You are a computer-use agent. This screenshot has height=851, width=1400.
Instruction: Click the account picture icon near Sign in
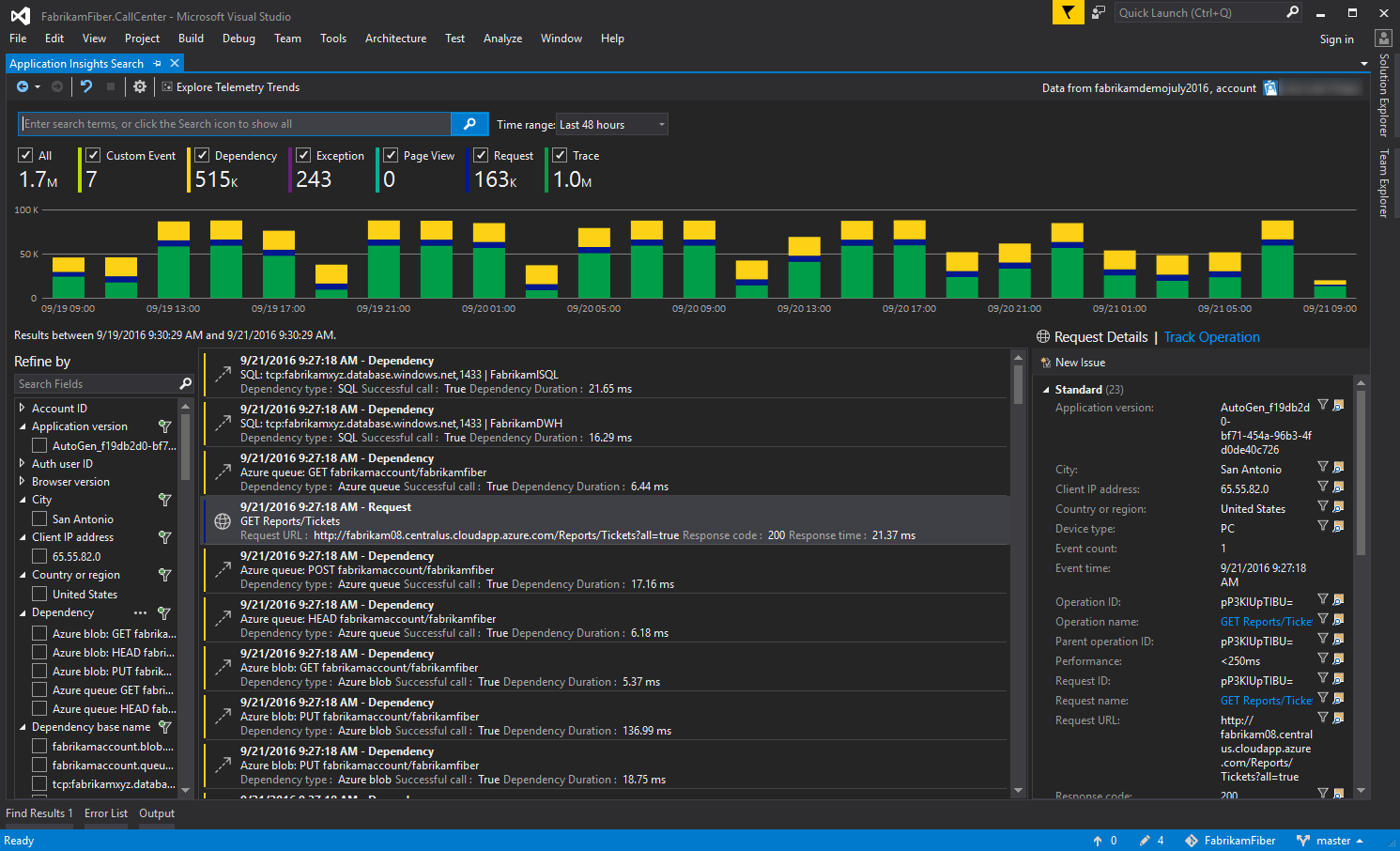tap(1382, 39)
